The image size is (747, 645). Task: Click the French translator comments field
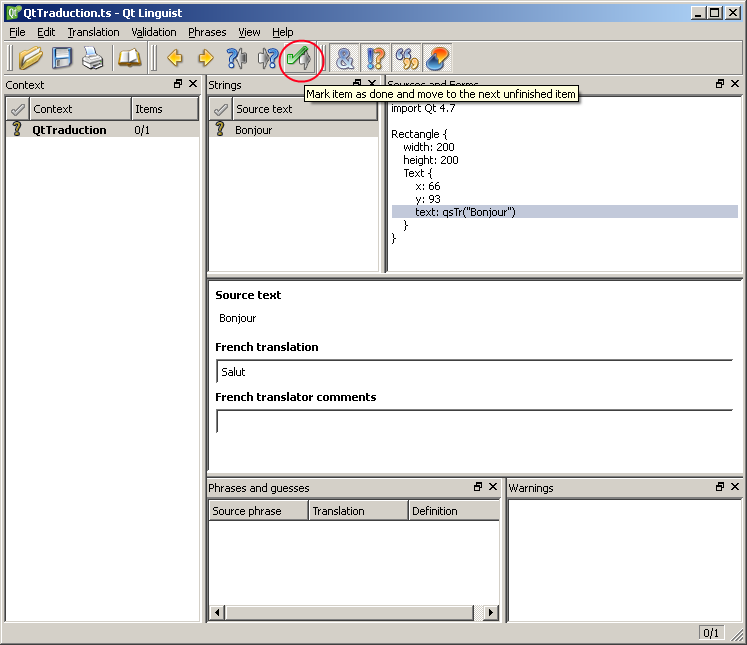coord(474,421)
